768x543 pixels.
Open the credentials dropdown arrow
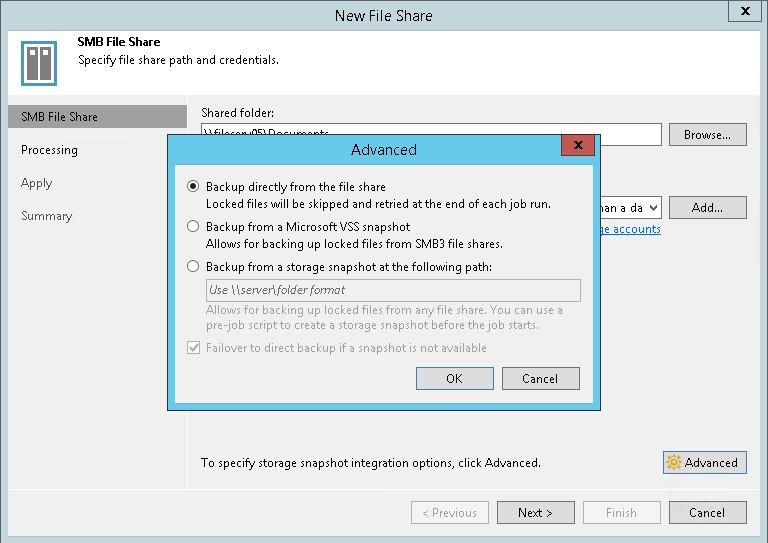coord(653,208)
